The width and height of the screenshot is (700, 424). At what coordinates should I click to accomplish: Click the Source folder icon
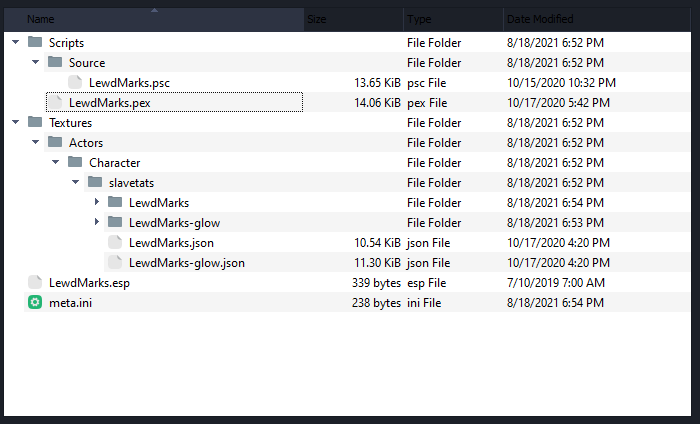(x=55, y=62)
